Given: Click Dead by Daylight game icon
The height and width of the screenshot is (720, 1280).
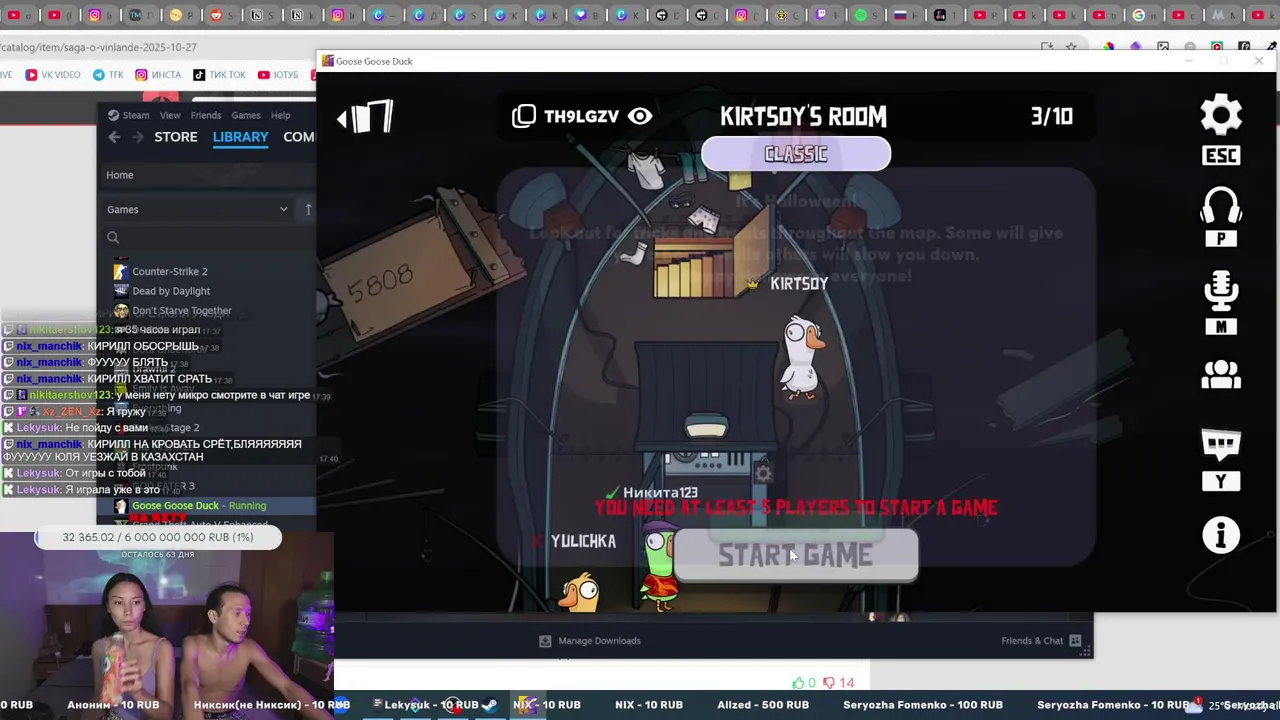Looking at the screenshot, I should coord(121,291).
